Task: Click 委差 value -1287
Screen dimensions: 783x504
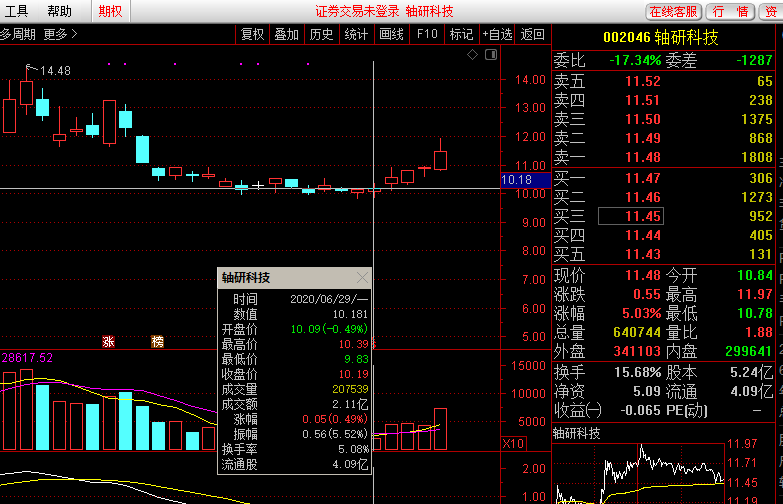Action: [x=755, y=60]
